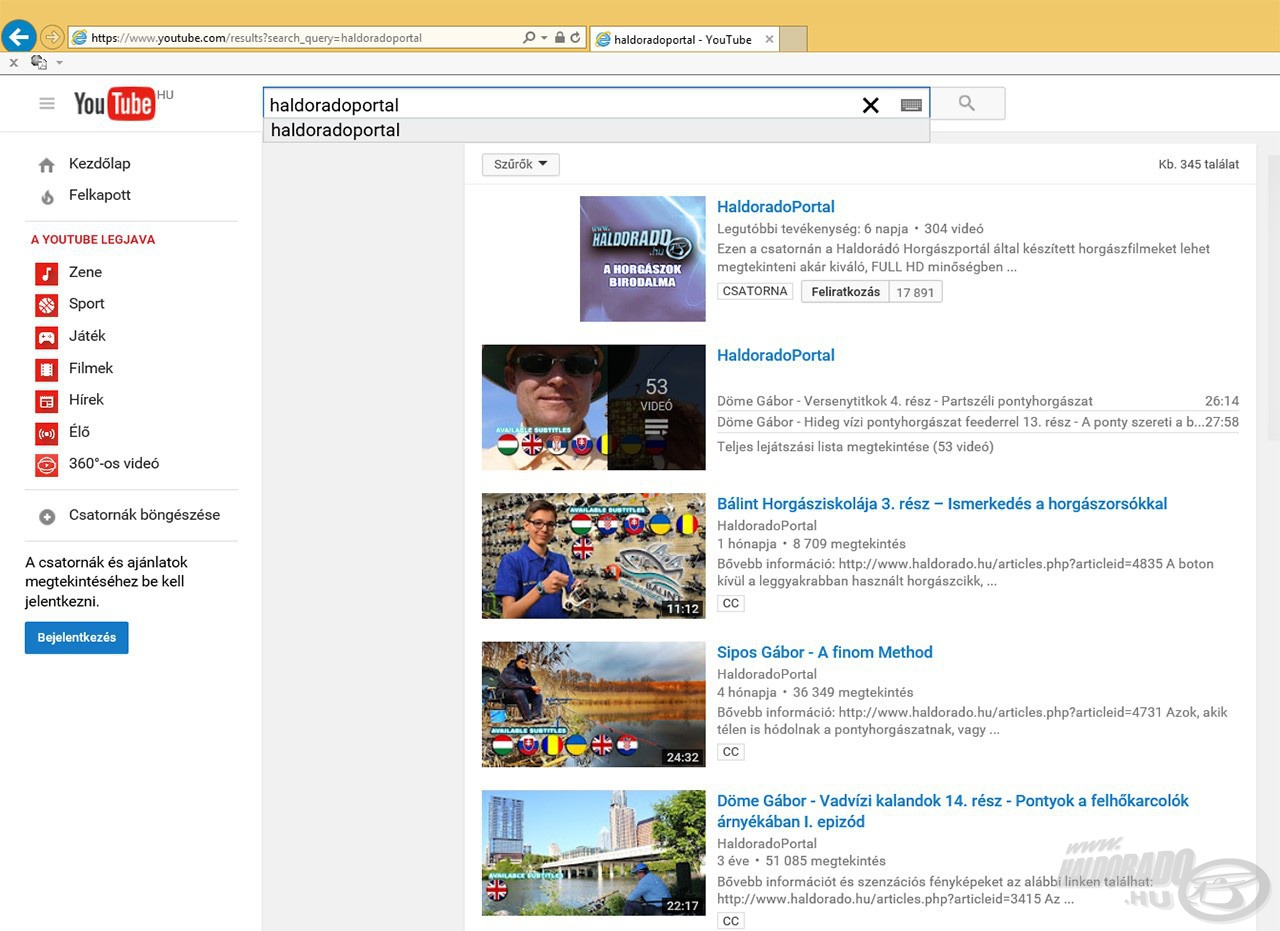Click the security lock icon in address bar

(x=559, y=38)
